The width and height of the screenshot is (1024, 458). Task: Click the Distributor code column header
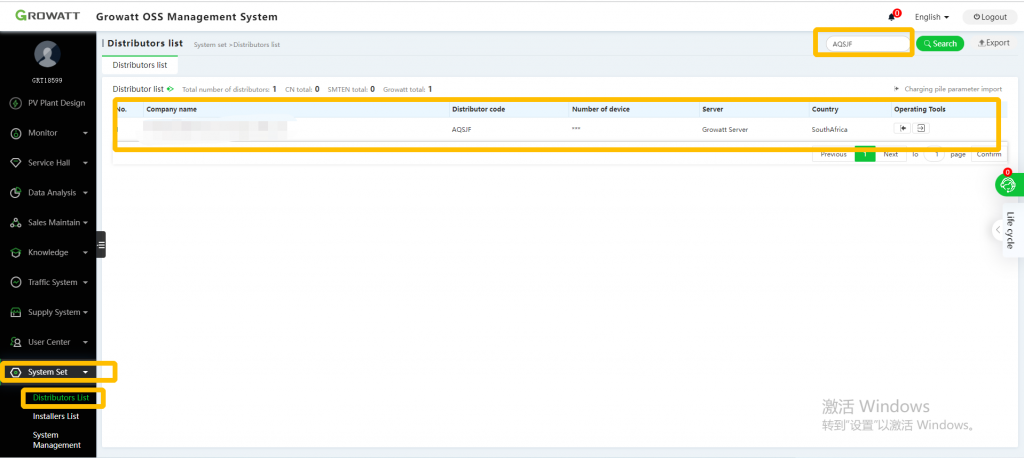(x=479, y=109)
